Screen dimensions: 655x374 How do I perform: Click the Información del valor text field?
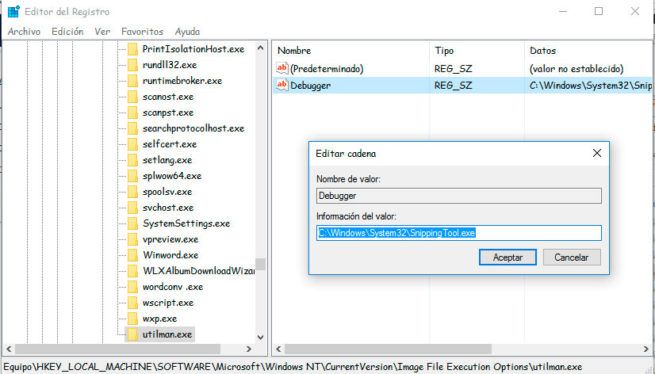pos(459,233)
